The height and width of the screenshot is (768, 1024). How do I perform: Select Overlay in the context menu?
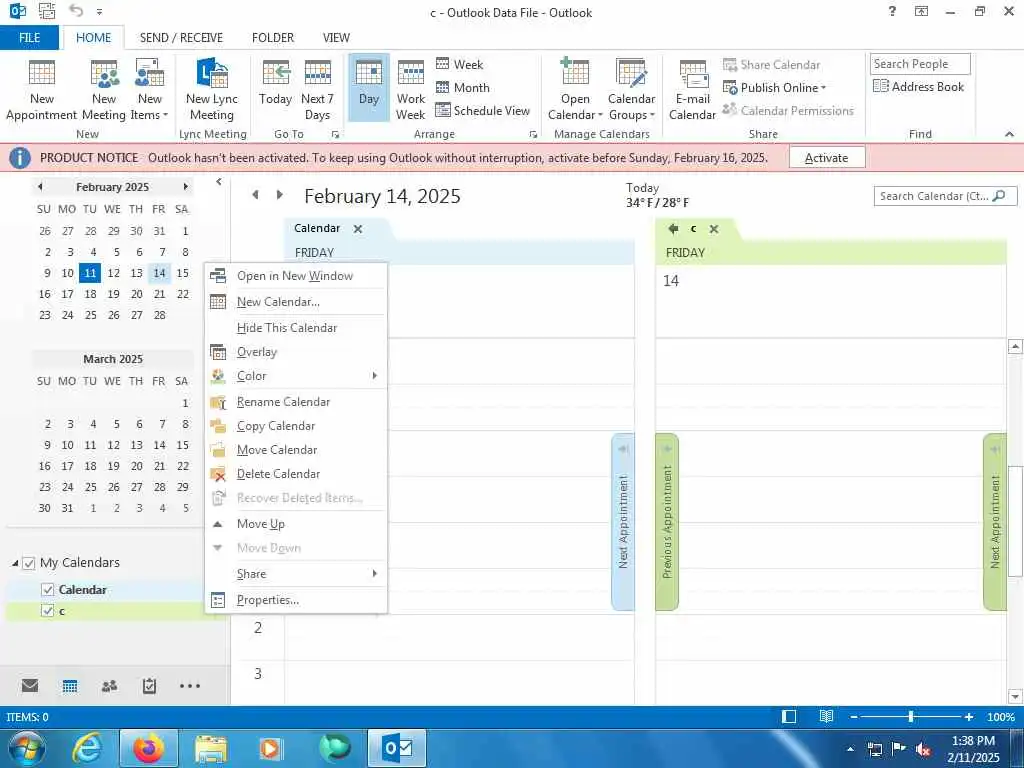[296, 351]
